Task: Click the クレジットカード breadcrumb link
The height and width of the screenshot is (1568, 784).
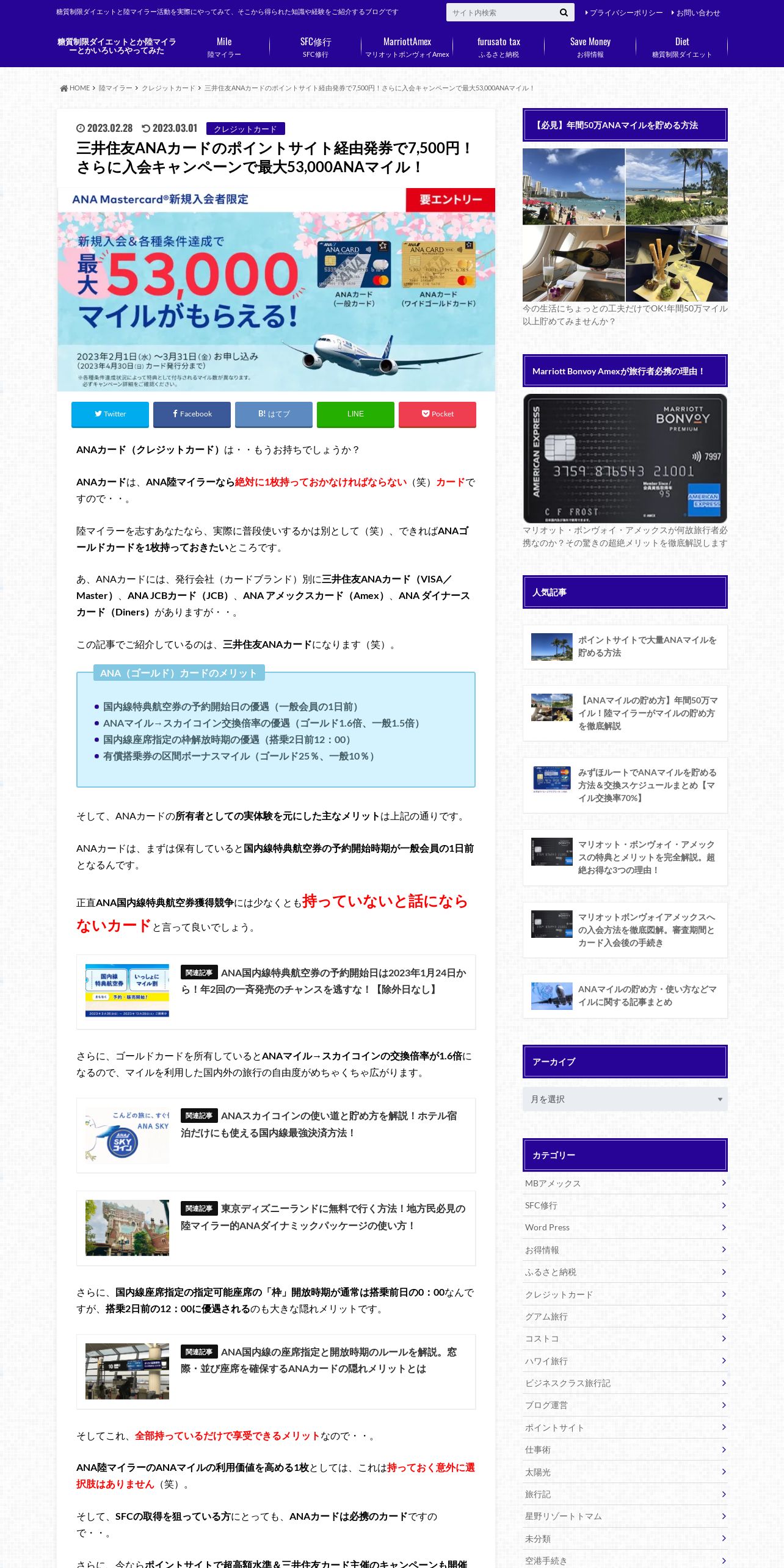Action: tap(168, 89)
